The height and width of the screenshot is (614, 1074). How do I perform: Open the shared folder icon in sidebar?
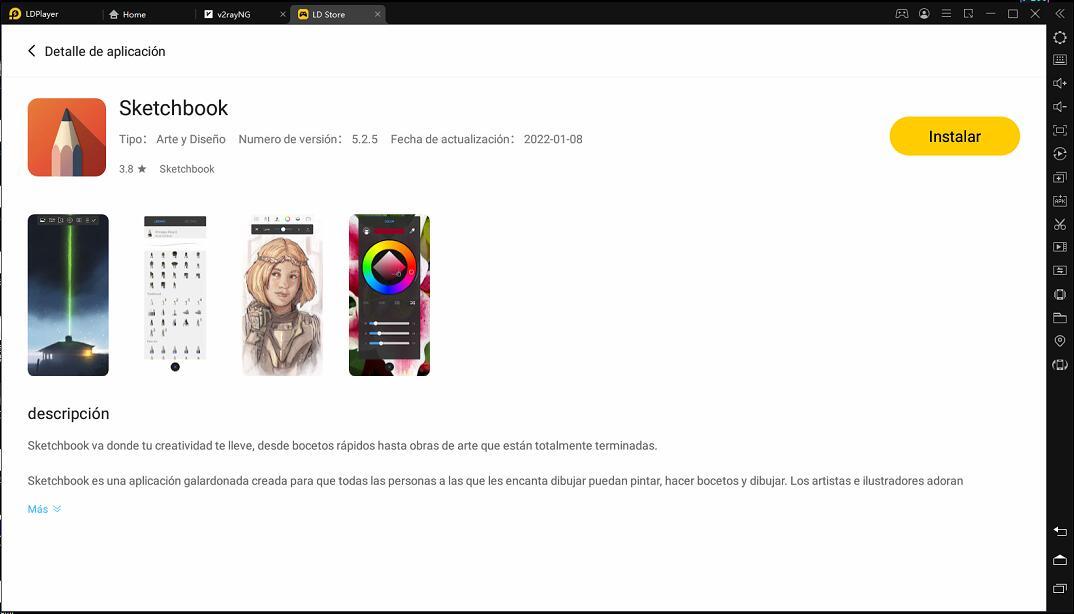tap(1060, 318)
